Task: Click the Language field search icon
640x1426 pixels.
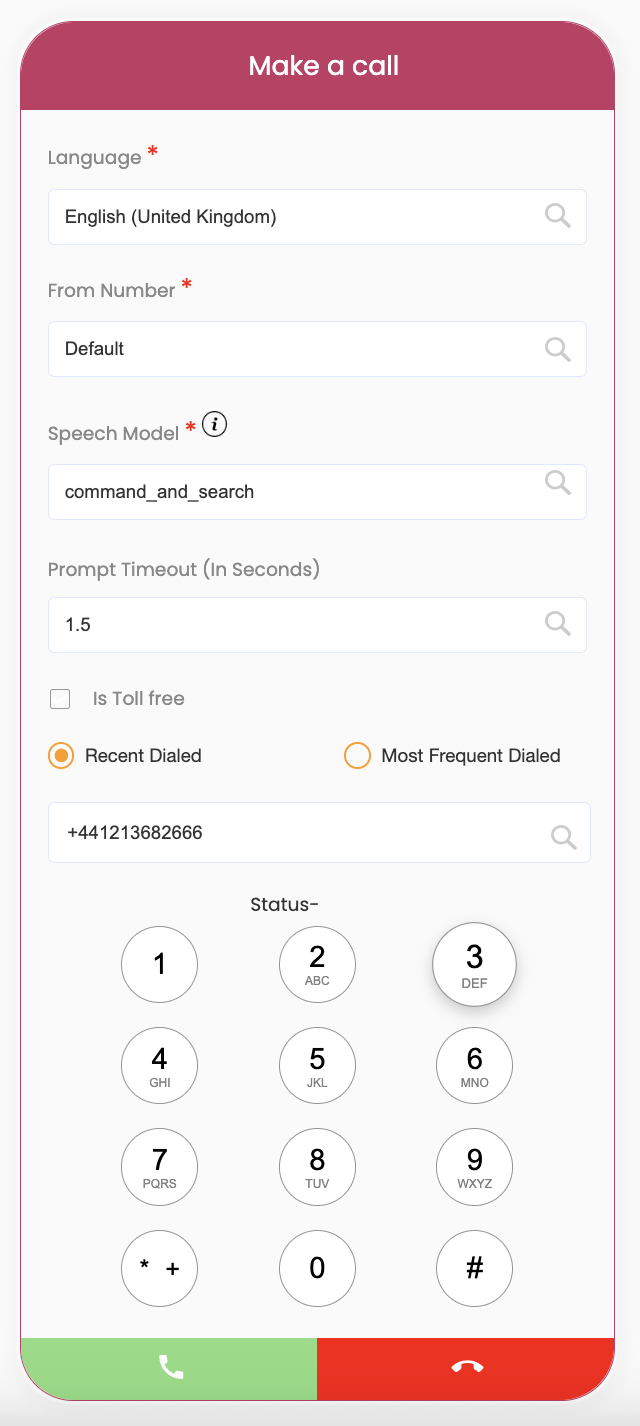Action: point(557,215)
